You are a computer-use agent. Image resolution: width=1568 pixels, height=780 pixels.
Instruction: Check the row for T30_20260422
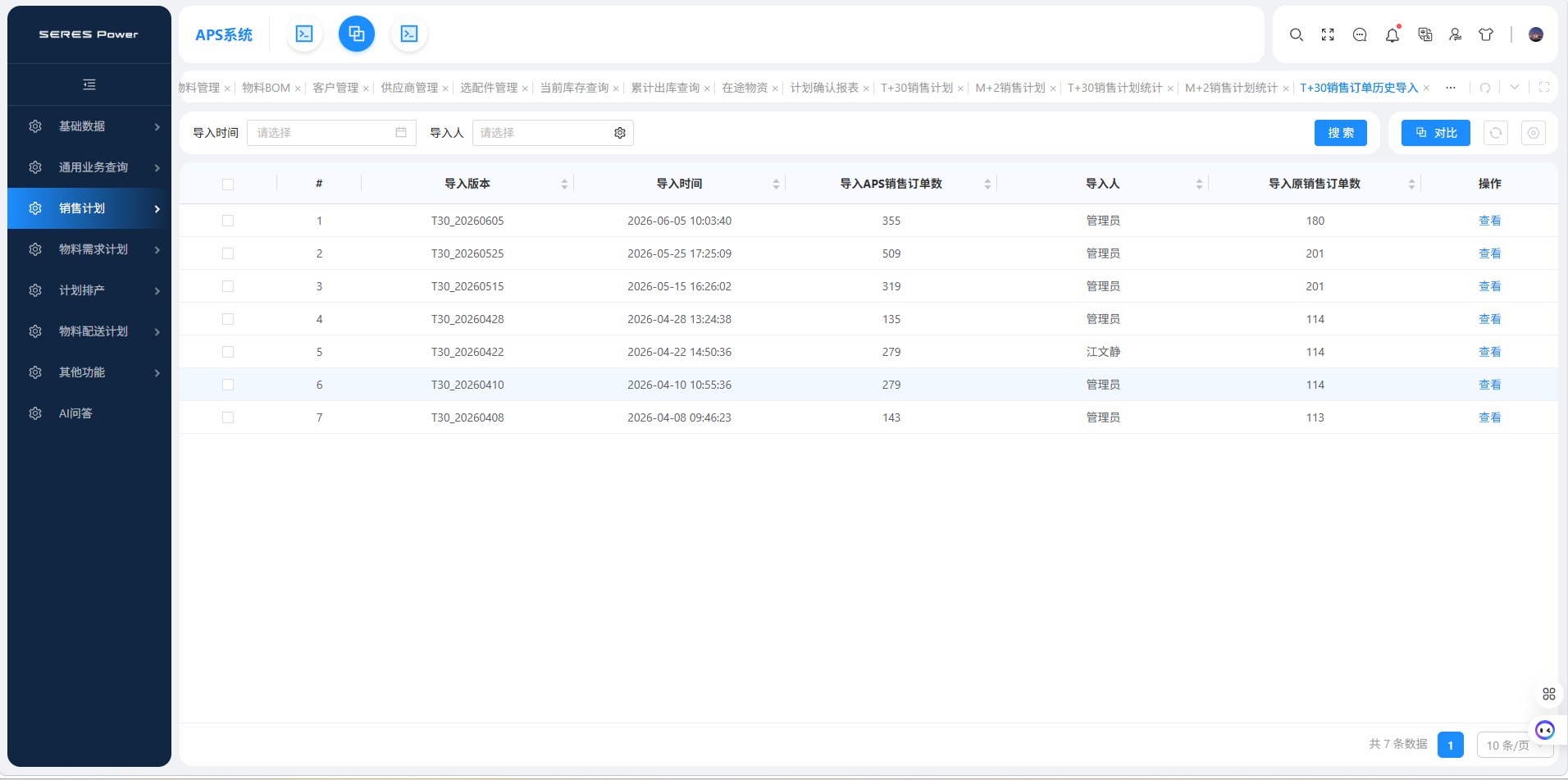[228, 352]
